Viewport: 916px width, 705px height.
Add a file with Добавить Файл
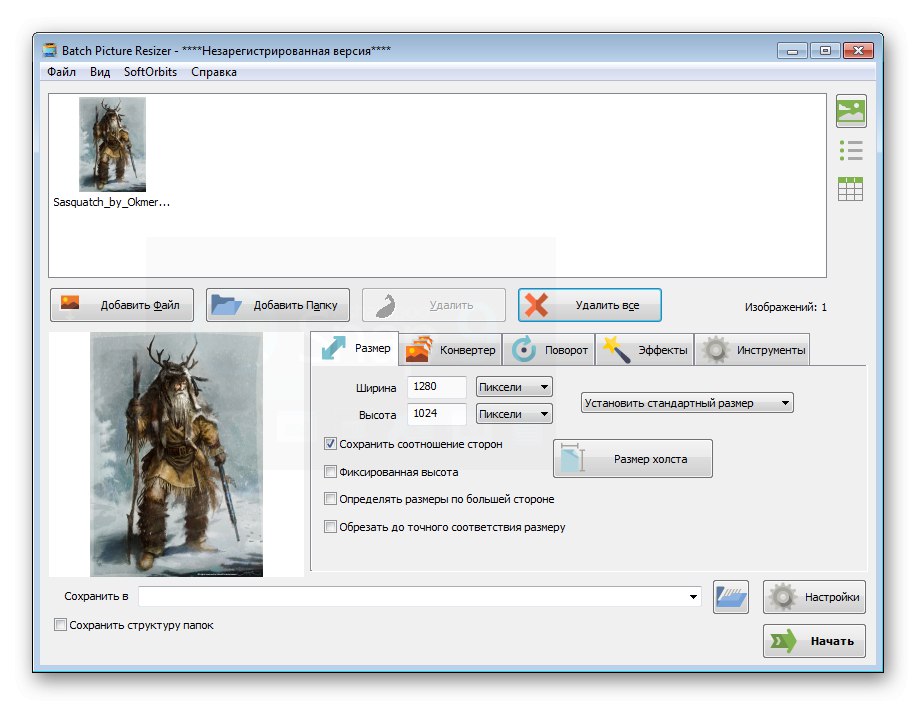pos(122,305)
